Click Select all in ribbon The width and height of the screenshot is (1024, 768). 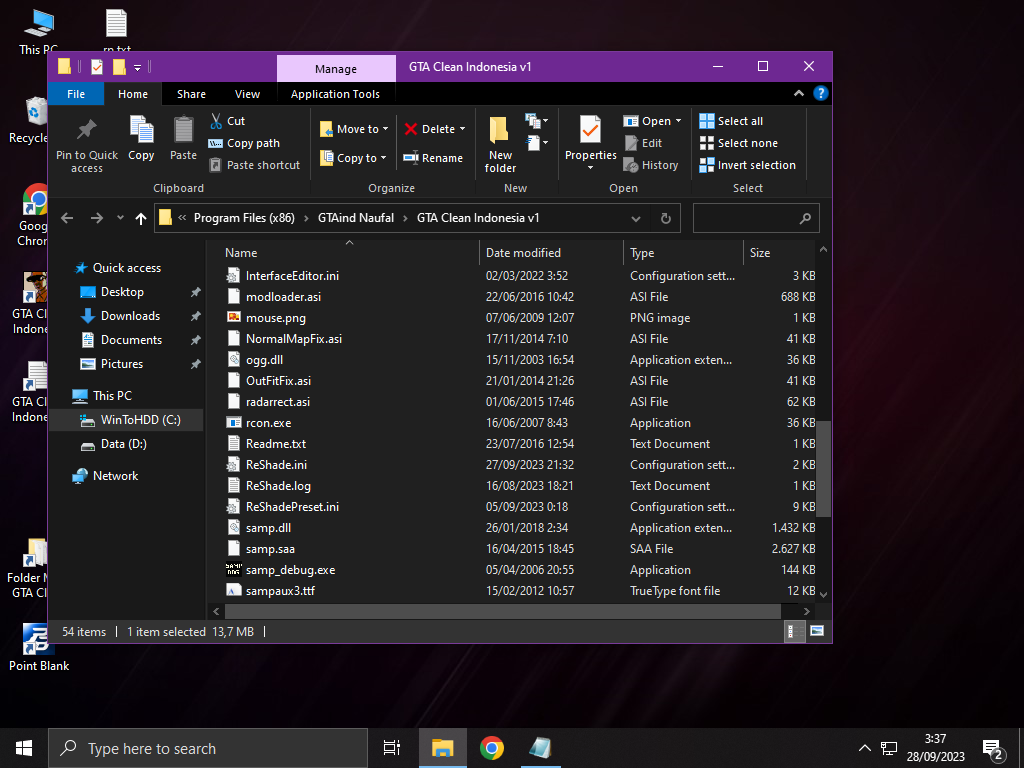(731, 121)
